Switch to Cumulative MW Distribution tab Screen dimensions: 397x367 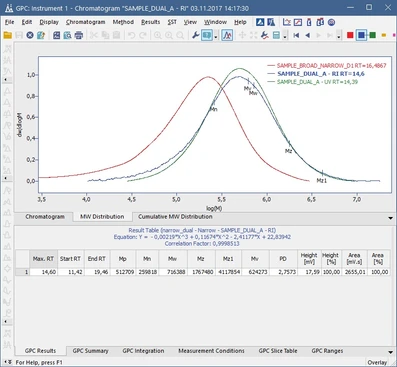pyautogui.click(x=175, y=217)
